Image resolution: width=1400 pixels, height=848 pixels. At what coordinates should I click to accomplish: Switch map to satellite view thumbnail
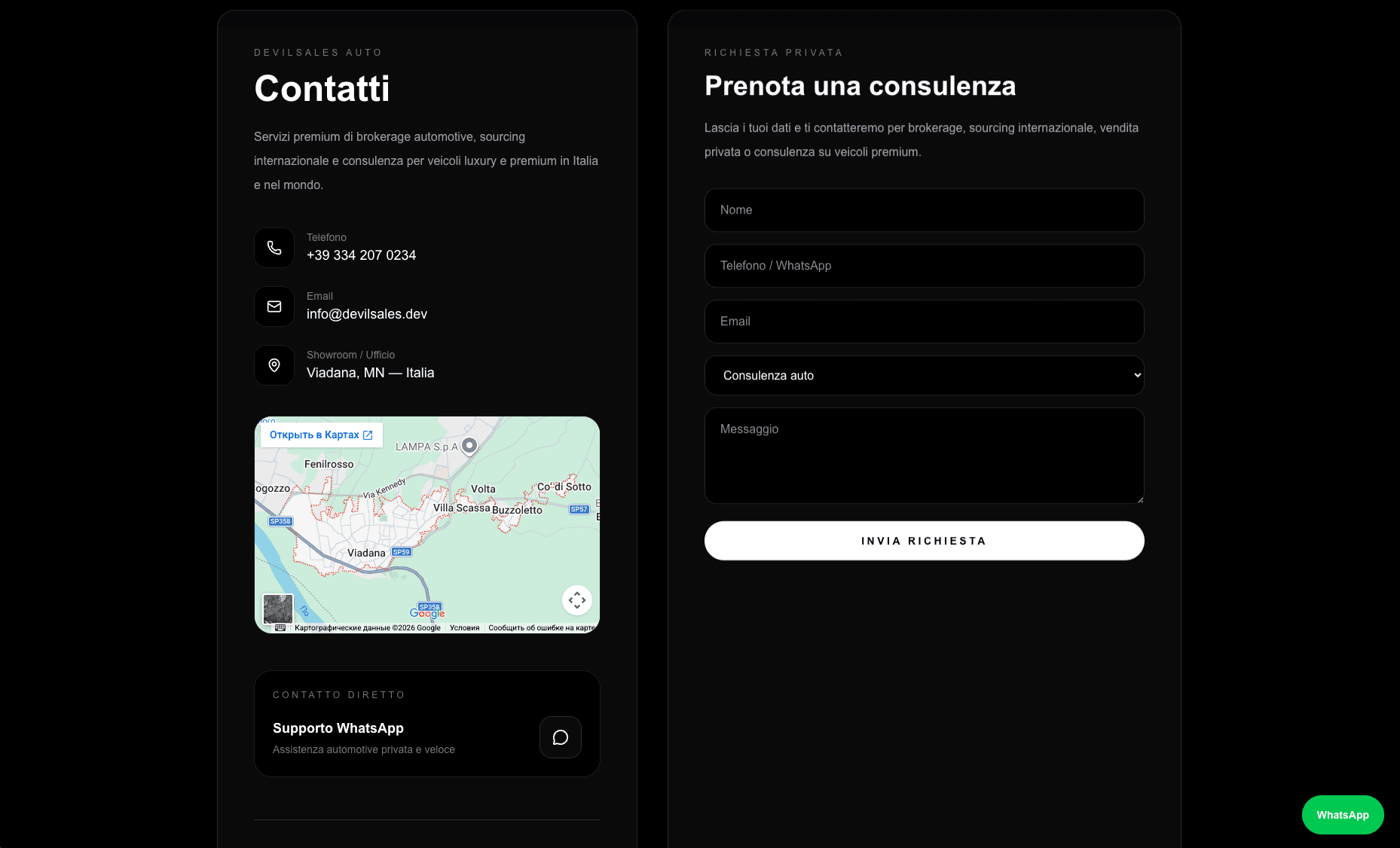click(277, 609)
